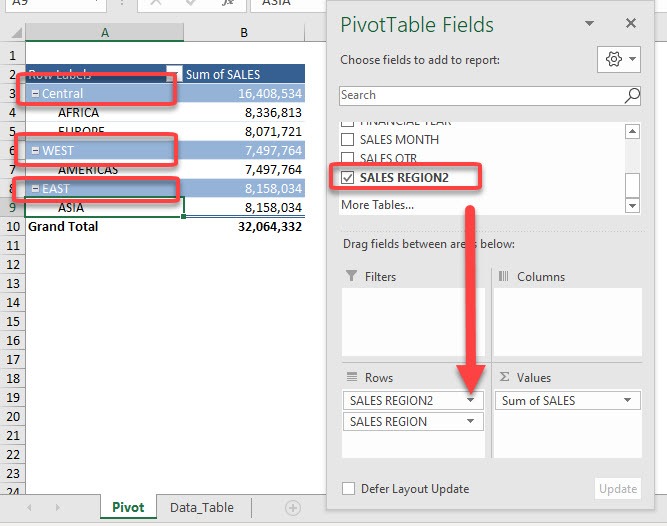Select column A header

(105, 32)
